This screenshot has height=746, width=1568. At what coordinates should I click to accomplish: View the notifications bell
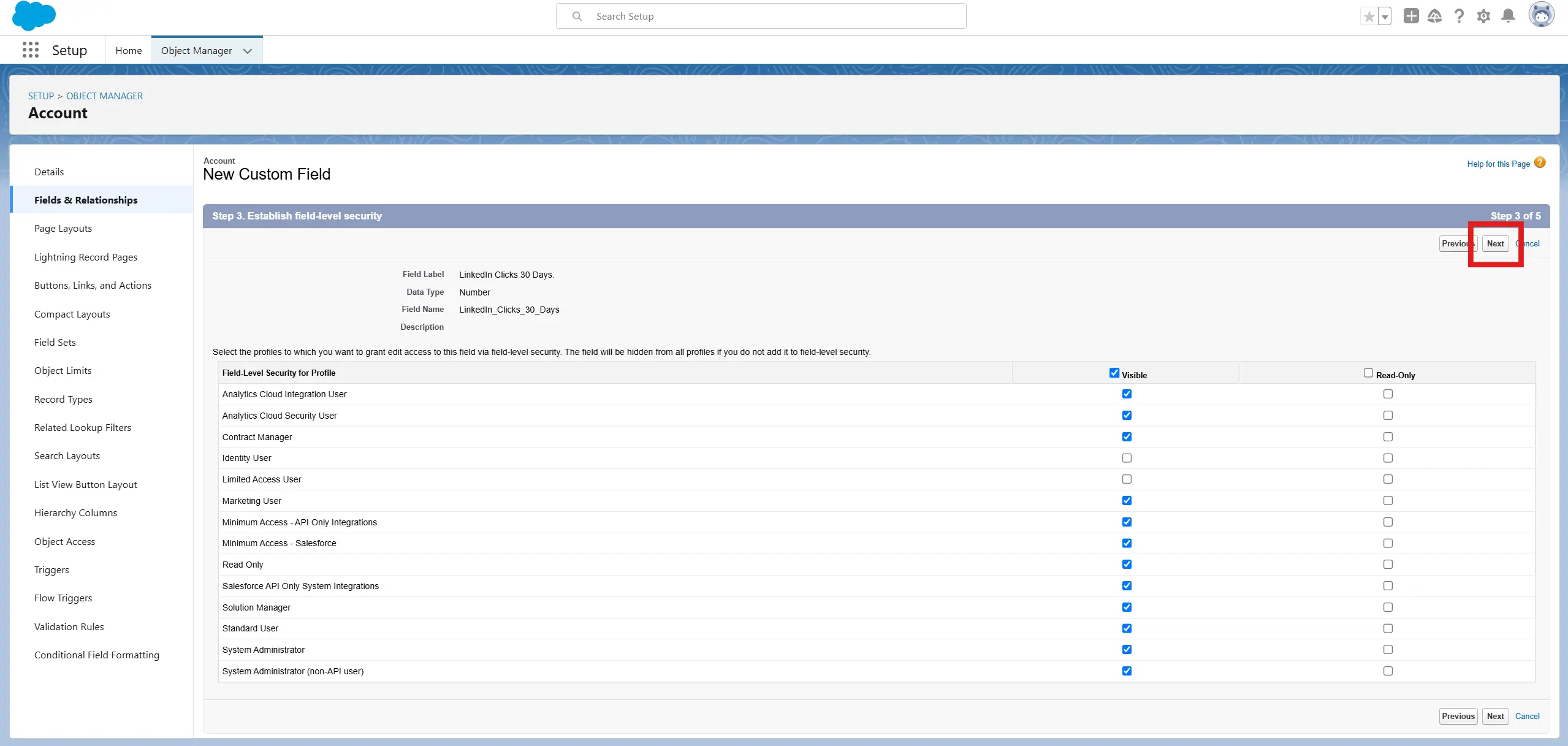point(1508,16)
